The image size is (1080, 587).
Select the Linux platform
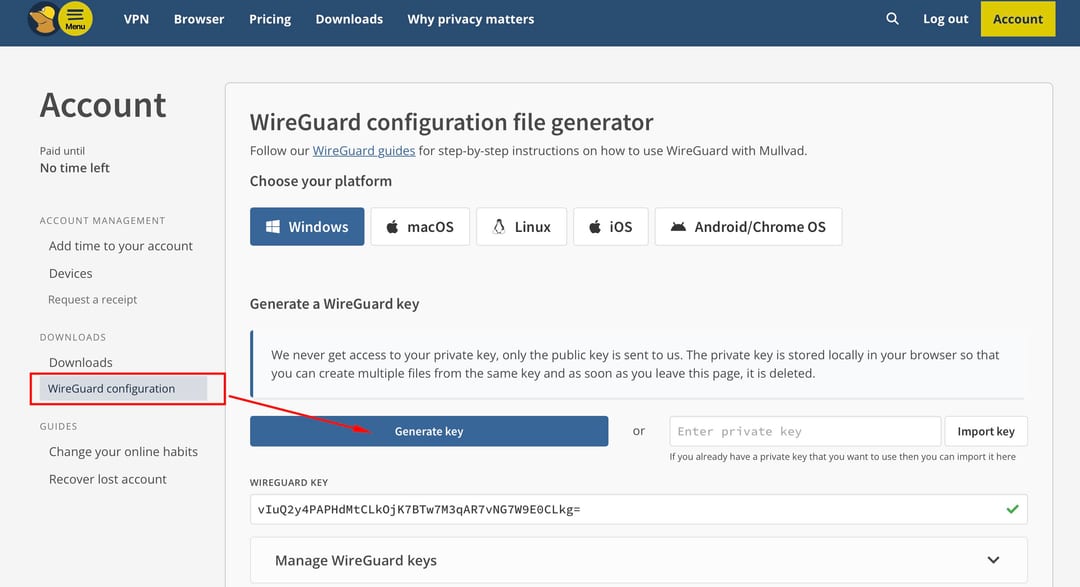tap(521, 227)
